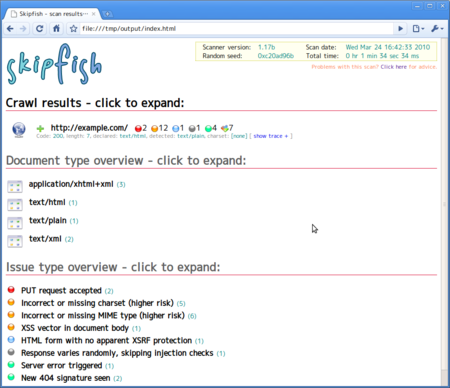Maximize the browser window
Viewport: 450px width, 388px height.
(x=430, y=6)
